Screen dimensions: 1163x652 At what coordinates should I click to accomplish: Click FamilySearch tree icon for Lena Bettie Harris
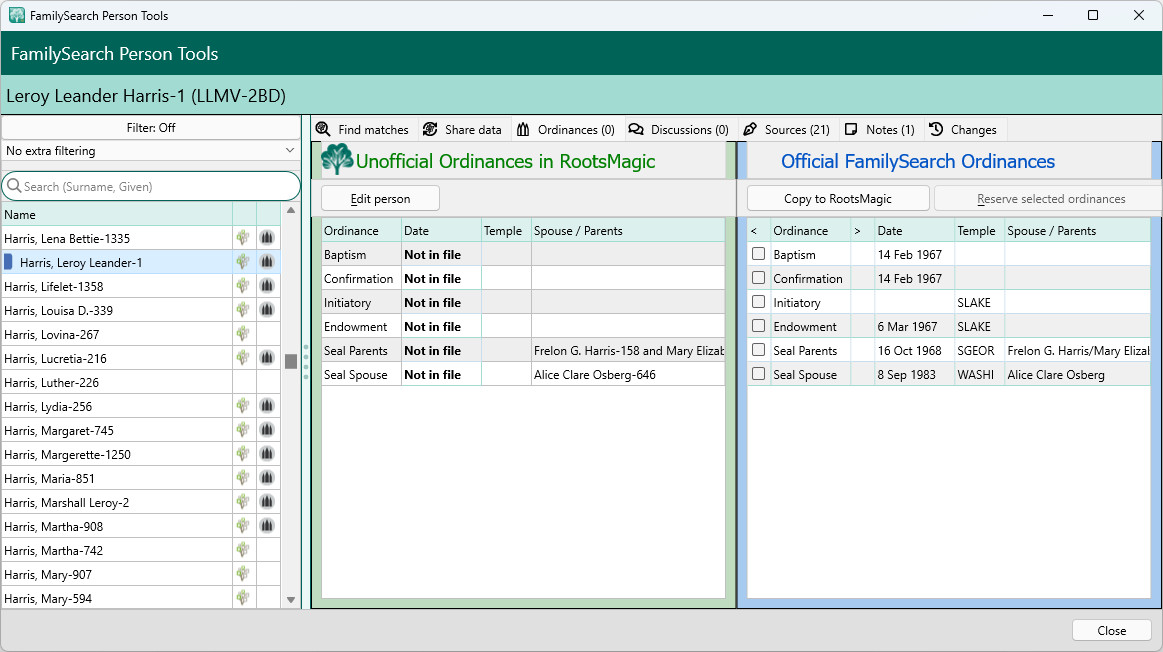[243, 238]
